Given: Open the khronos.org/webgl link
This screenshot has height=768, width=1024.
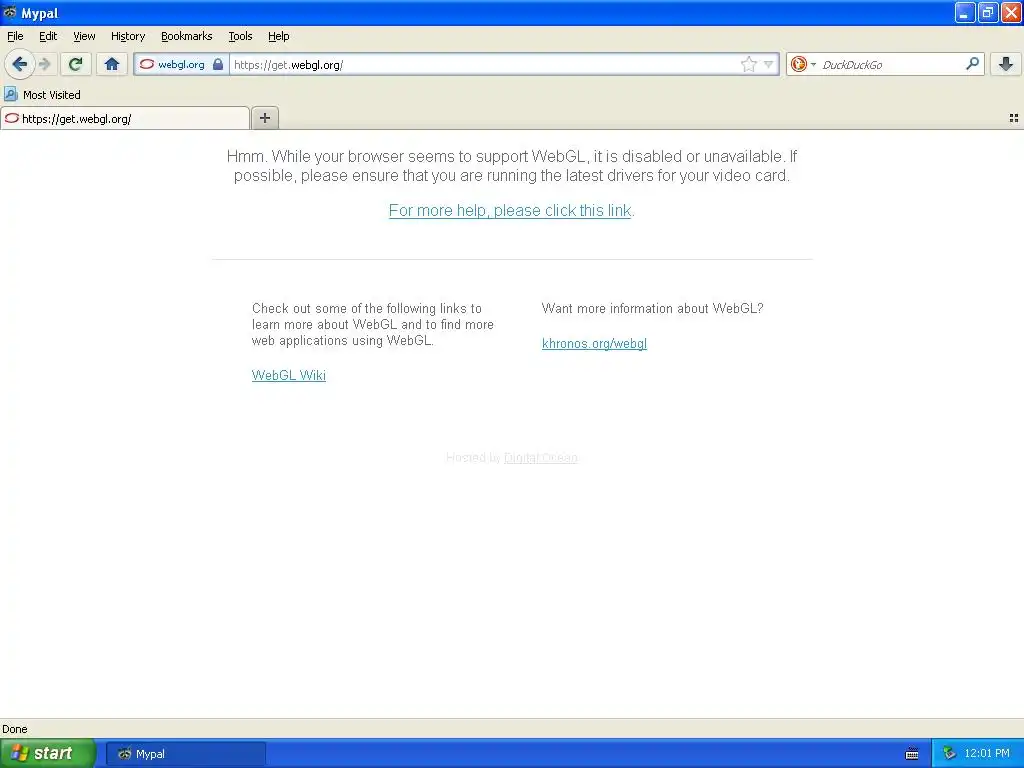Looking at the screenshot, I should [594, 344].
